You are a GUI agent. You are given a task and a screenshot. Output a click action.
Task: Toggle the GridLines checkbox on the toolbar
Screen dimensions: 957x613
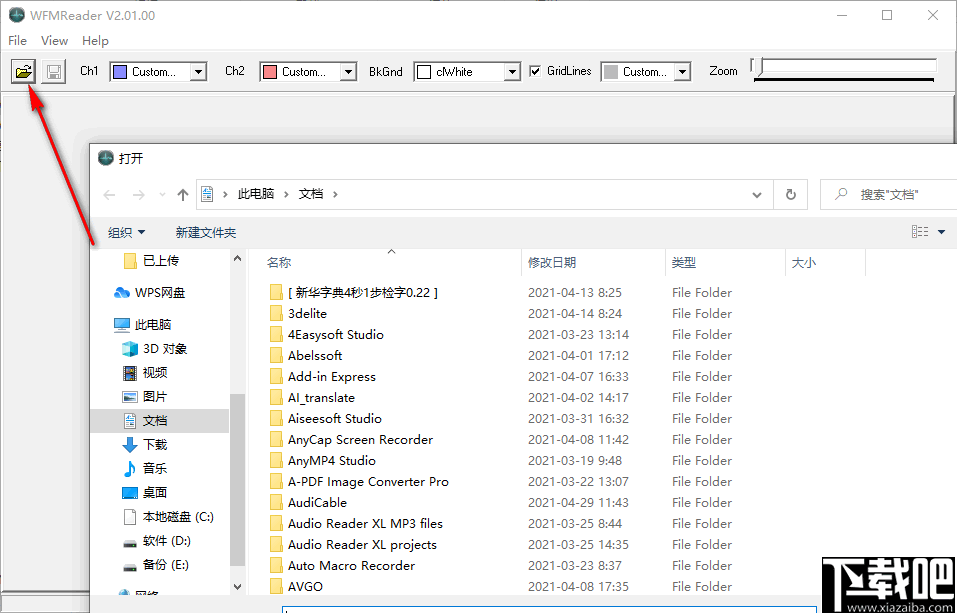pyautogui.click(x=537, y=71)
